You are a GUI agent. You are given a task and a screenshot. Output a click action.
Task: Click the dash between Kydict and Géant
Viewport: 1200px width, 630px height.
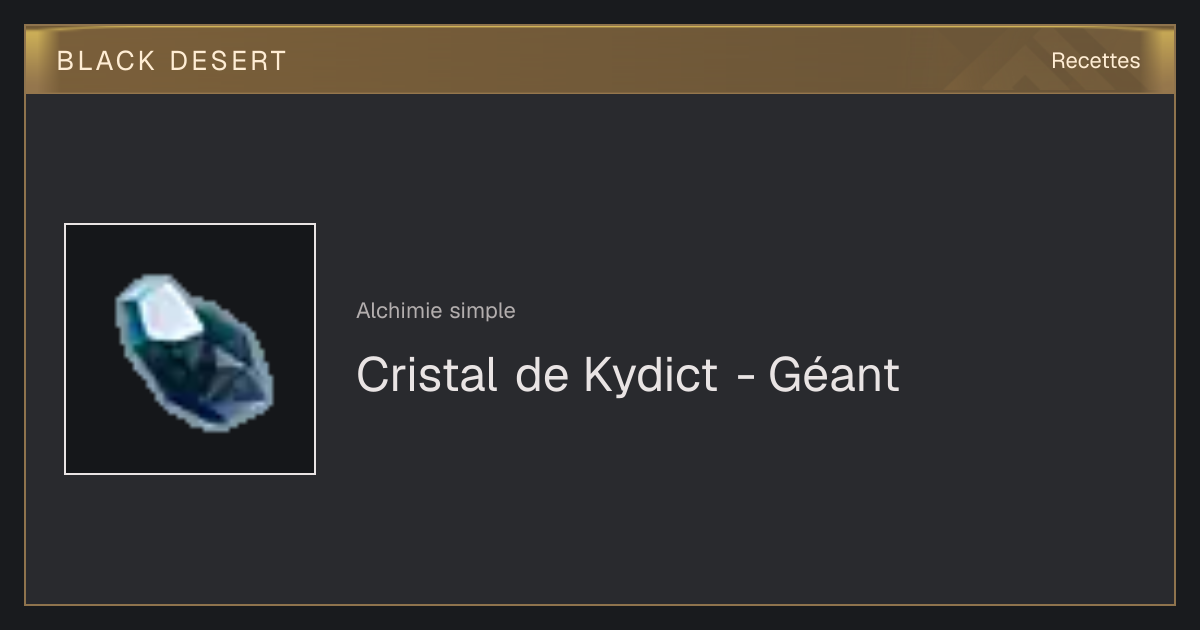coord(743,379)
